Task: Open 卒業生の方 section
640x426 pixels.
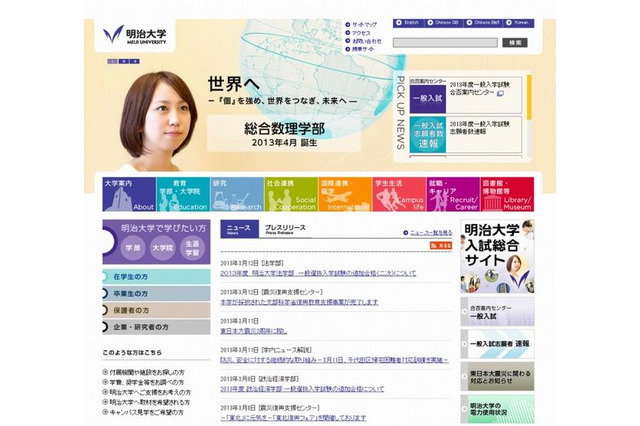Action: pyautogui.click(x=156, y=293)
